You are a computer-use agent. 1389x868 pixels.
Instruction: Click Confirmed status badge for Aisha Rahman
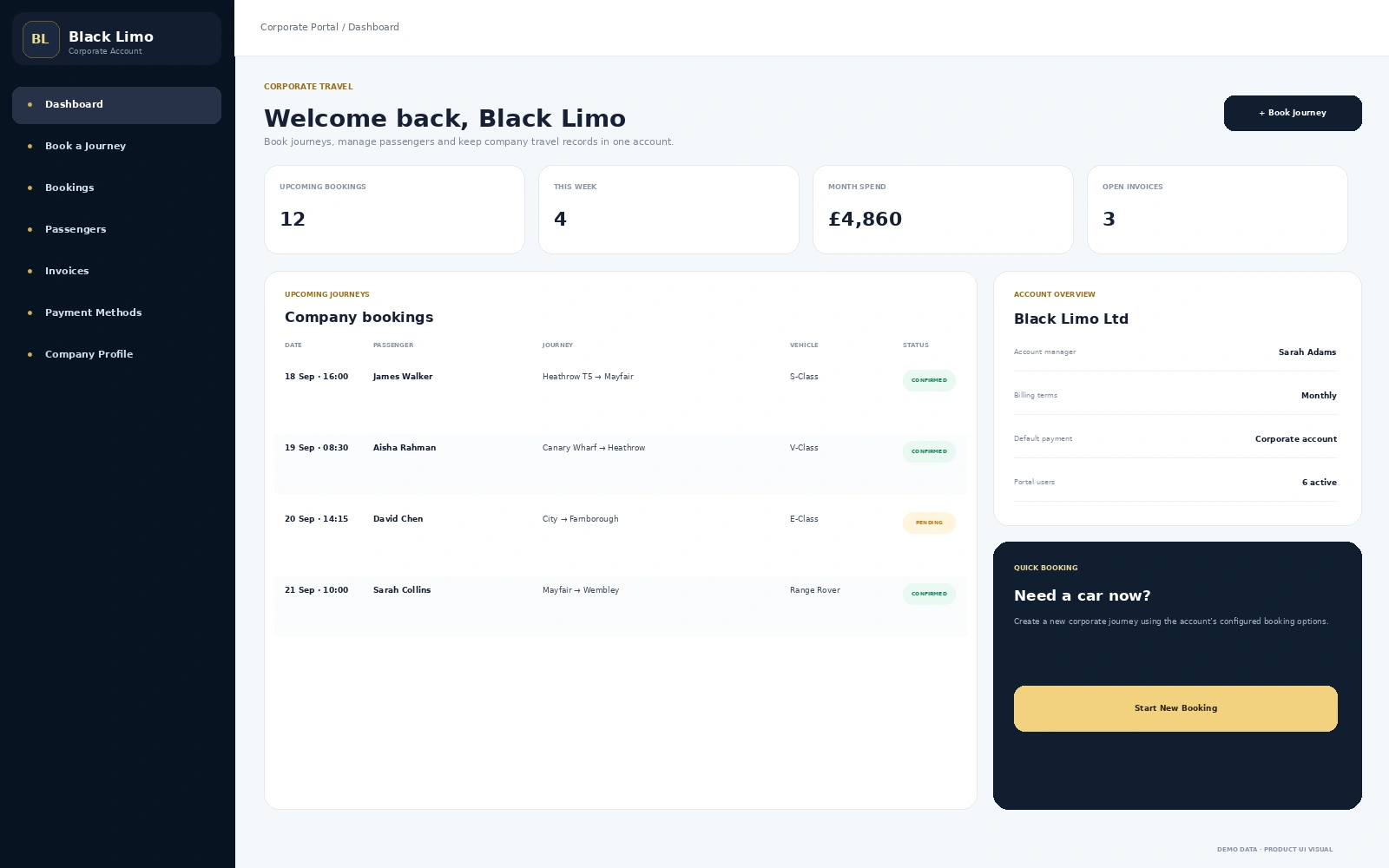coord(929,451)
